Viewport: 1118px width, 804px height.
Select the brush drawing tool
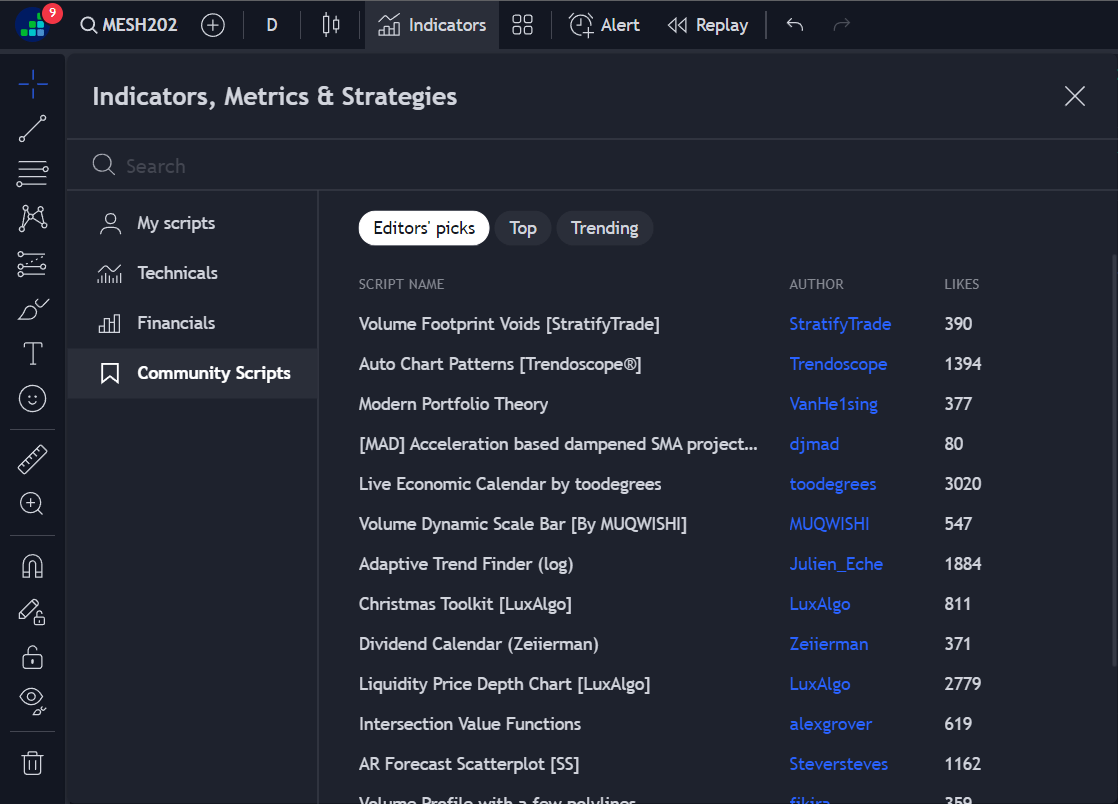pyautogui.click(x=33, y=309)
